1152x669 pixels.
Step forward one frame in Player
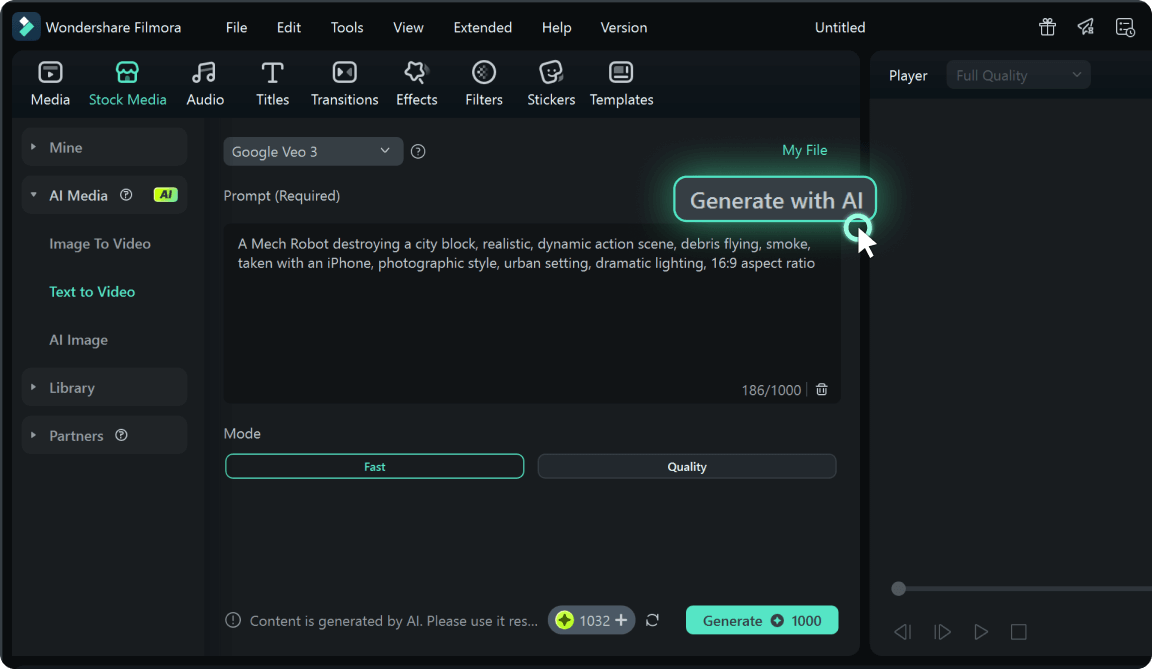942,632
